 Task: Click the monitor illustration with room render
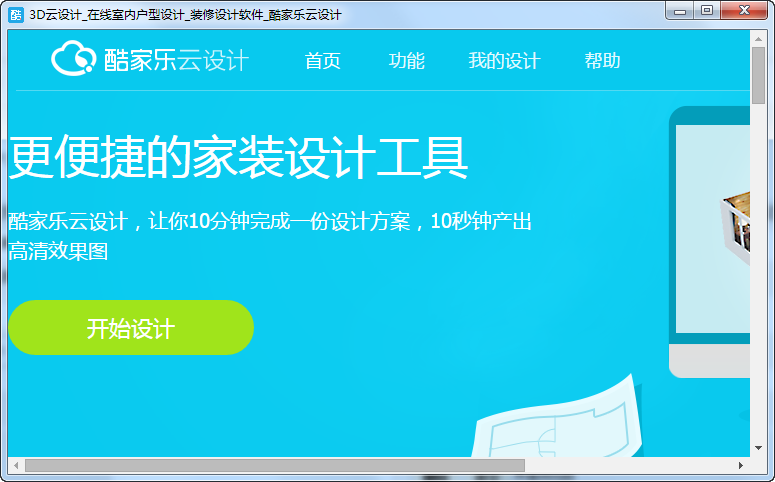click(x=709, y=242)
